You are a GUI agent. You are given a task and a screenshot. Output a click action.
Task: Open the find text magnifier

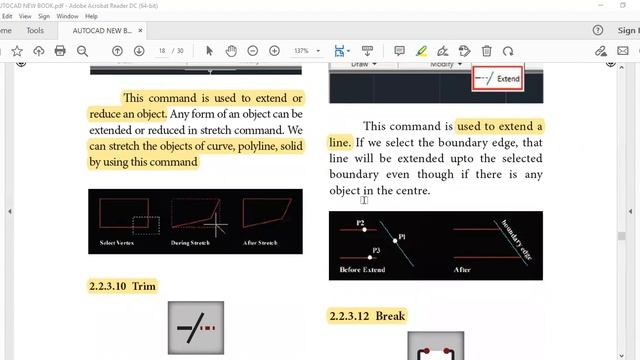click(82, 51)
